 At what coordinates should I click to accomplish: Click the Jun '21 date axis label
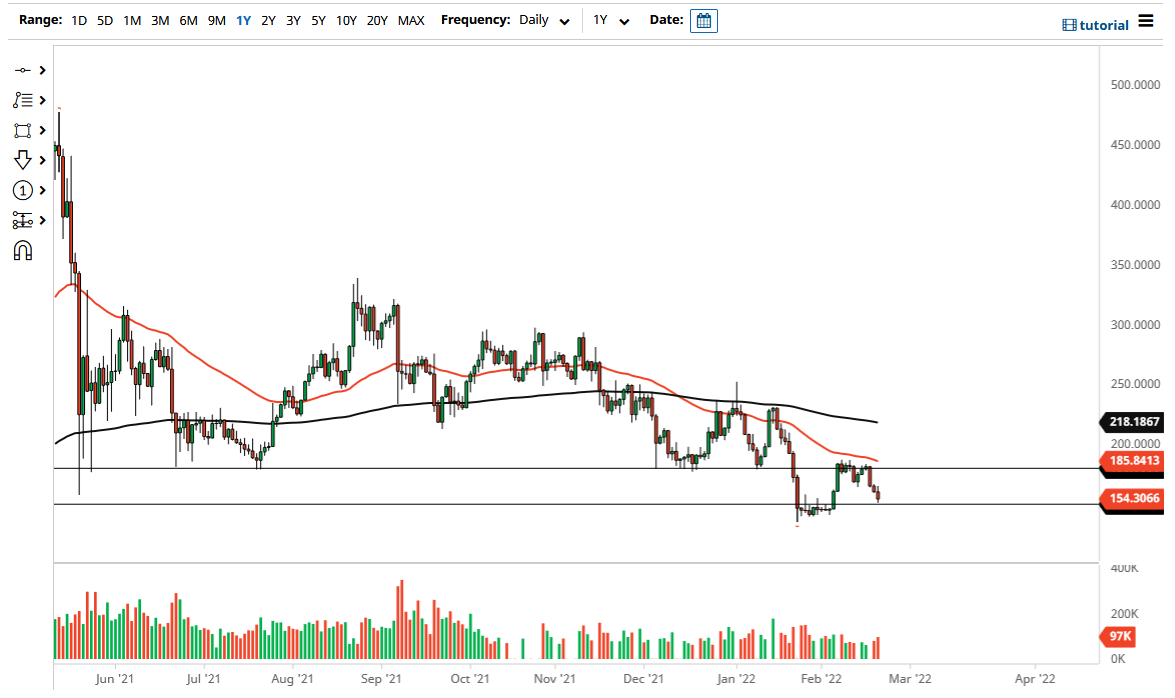coord(115,679)
